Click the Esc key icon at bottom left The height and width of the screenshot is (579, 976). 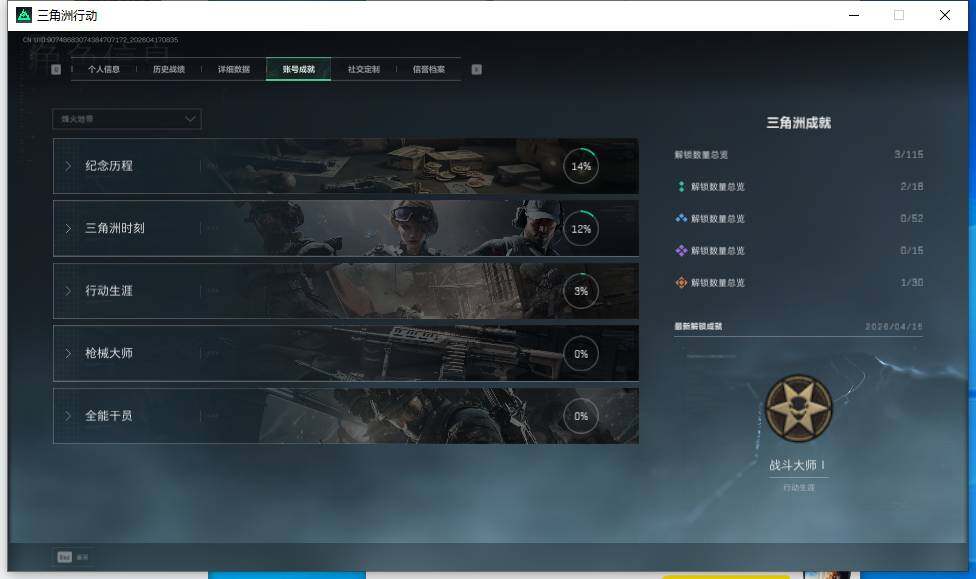[x=65, y=557]
